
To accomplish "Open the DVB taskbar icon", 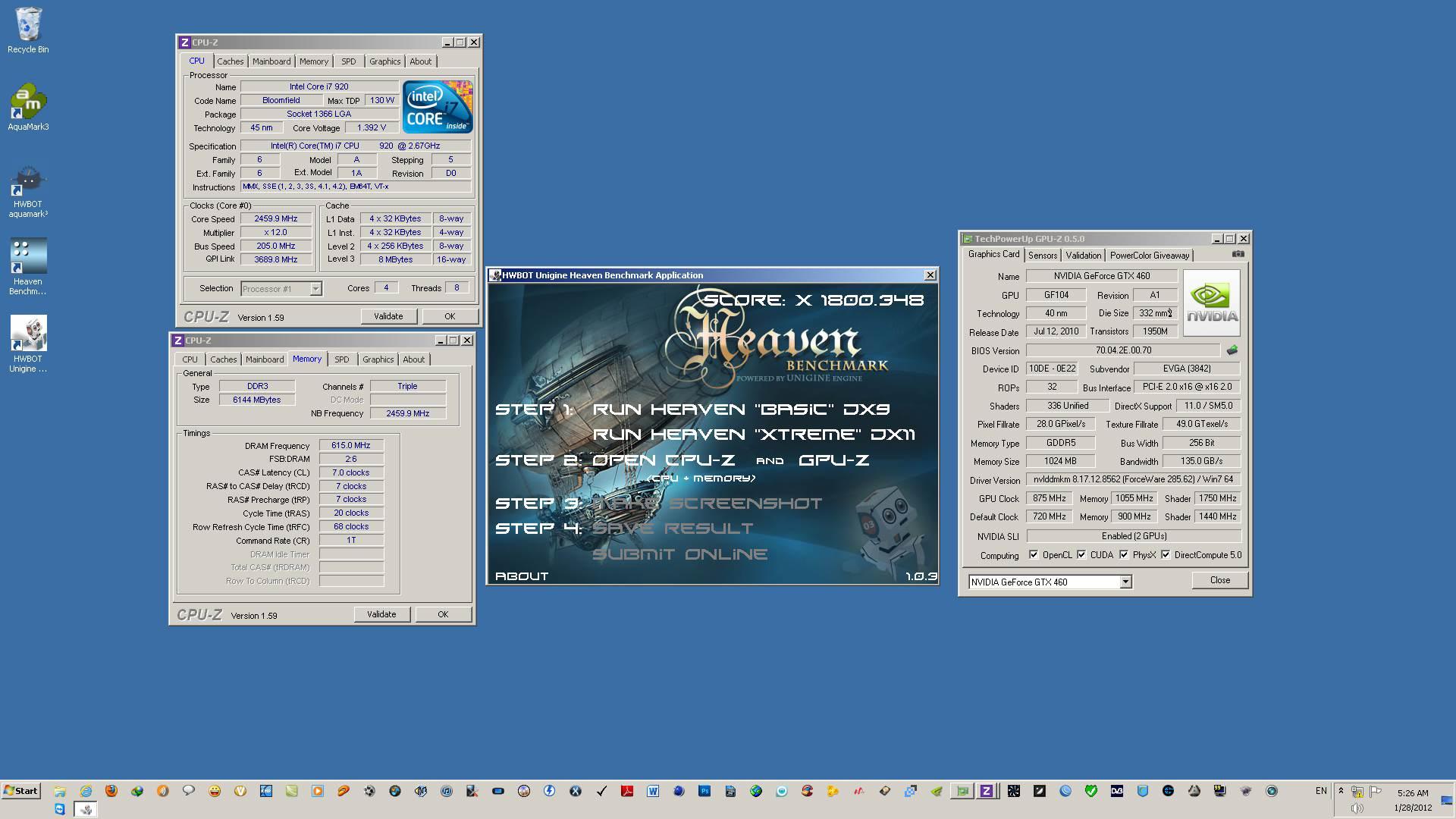I will coord(1117,791).
